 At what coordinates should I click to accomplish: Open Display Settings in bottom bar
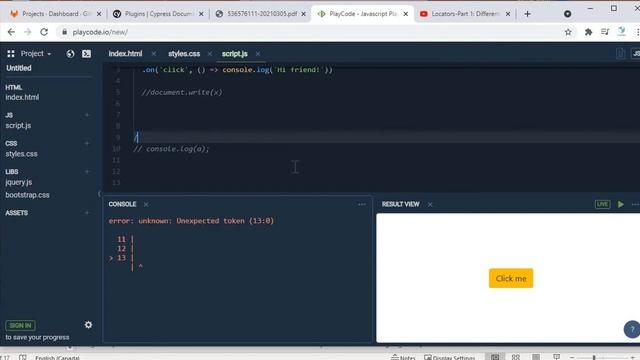click(449, 357)
